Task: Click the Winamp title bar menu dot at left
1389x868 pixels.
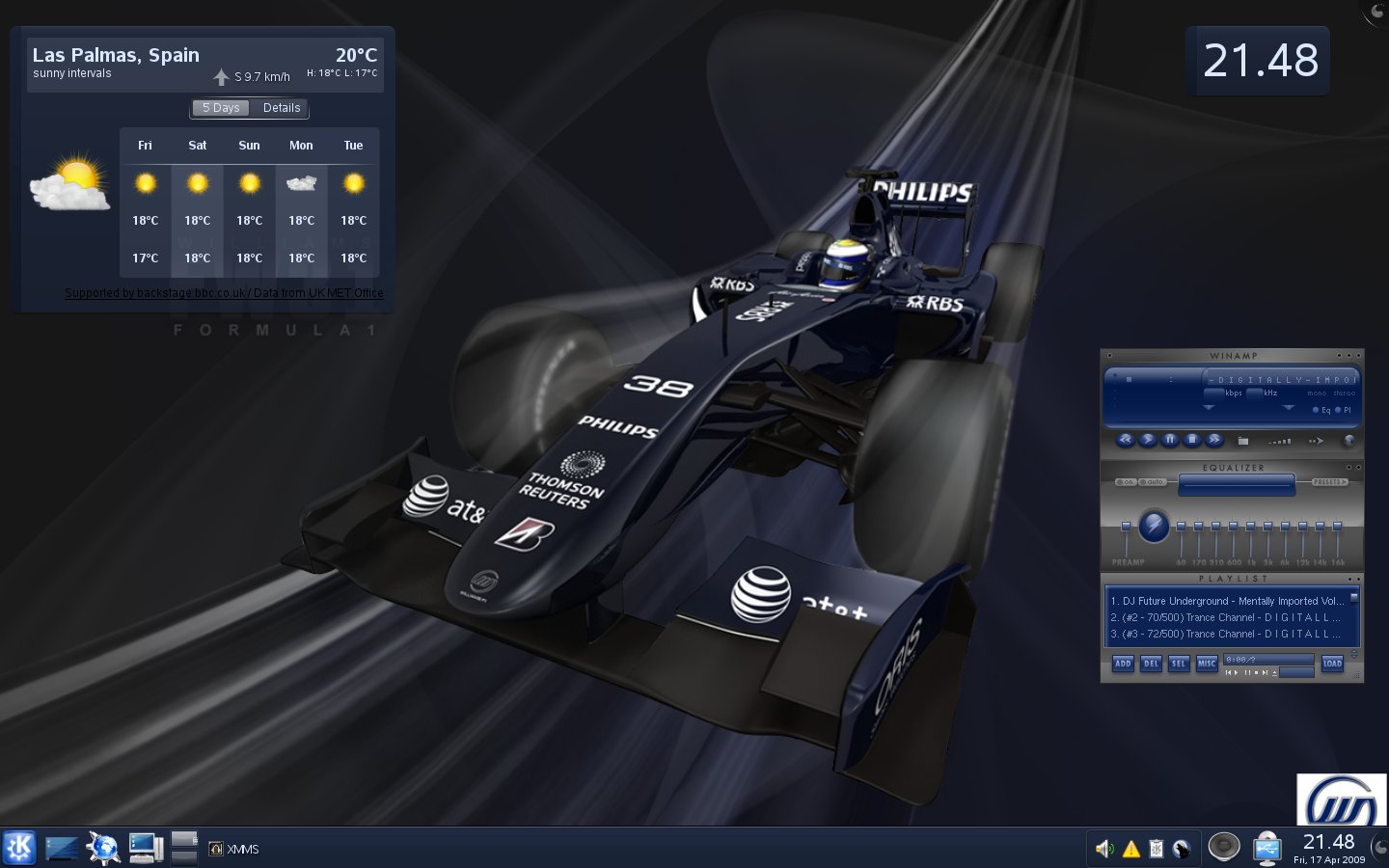Action: pos(1110,356)
